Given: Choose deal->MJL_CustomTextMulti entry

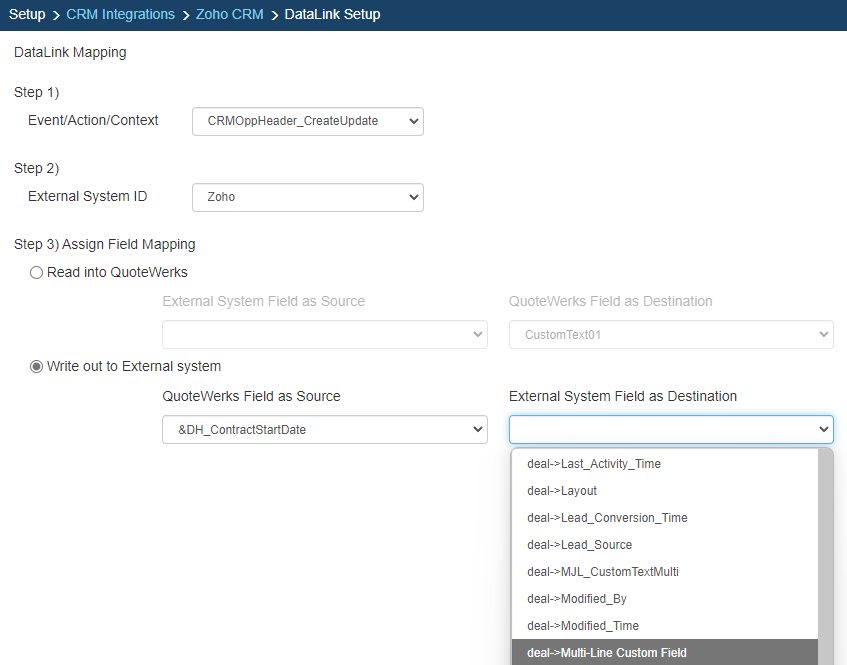Looking at the screenshot, I should click(x=603, y=572).
